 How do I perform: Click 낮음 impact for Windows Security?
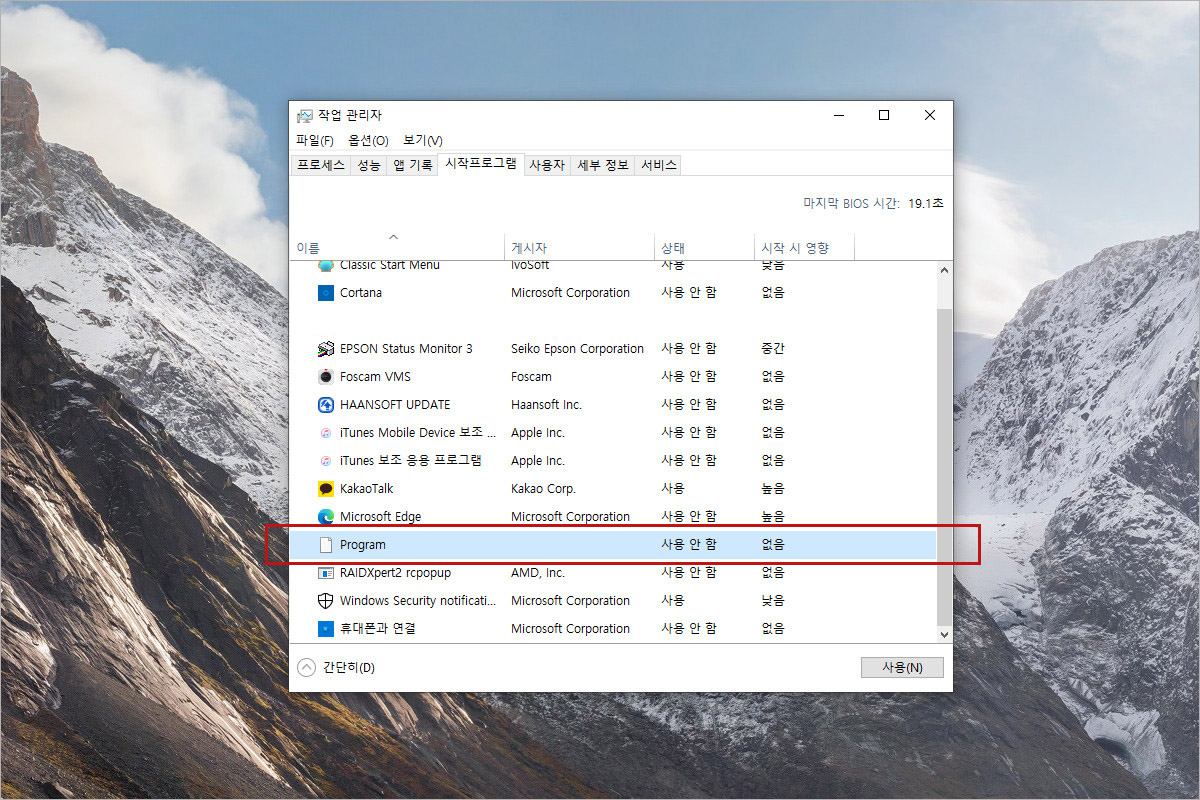(773, 601)
